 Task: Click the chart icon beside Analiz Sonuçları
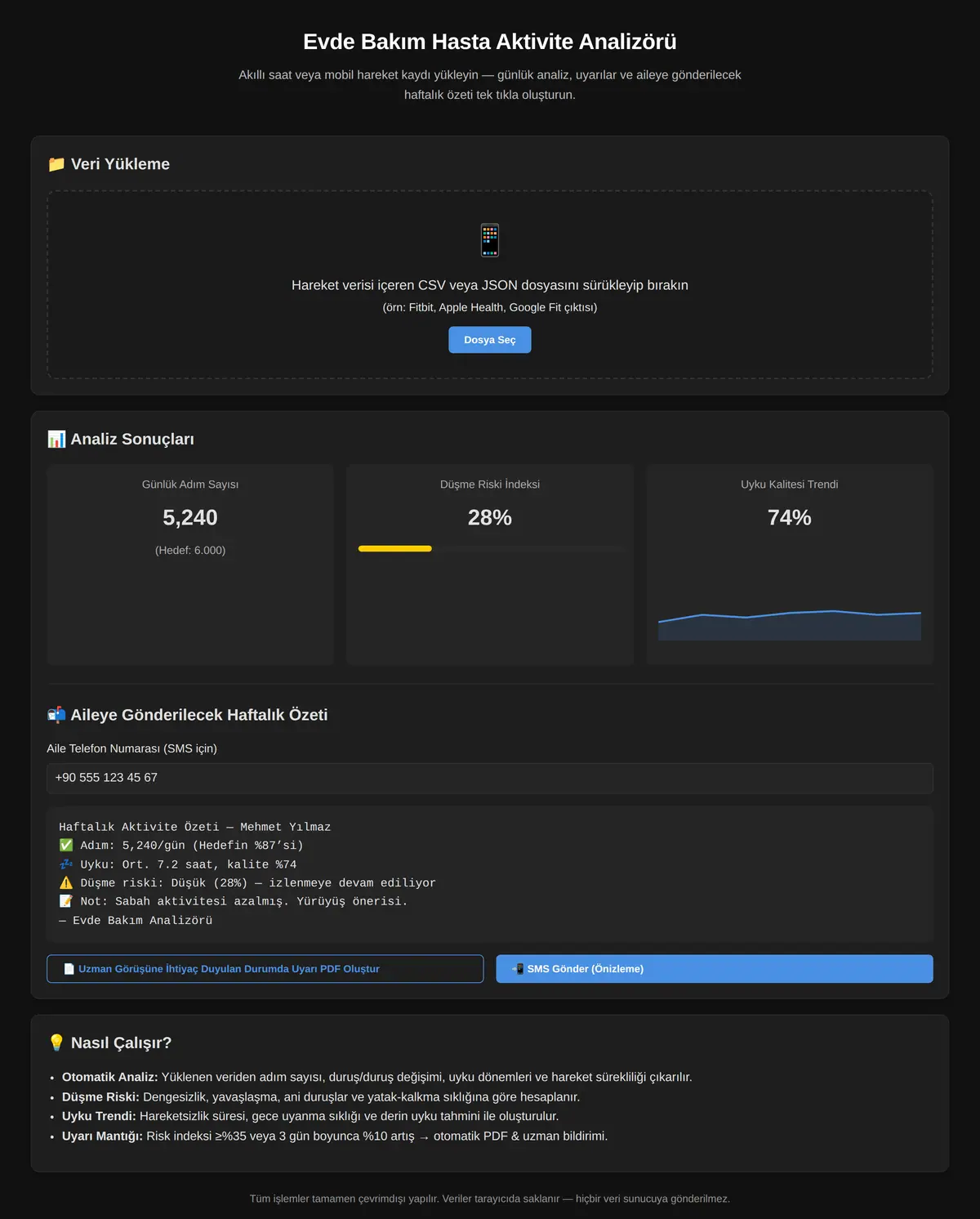(x=56, y=440)
